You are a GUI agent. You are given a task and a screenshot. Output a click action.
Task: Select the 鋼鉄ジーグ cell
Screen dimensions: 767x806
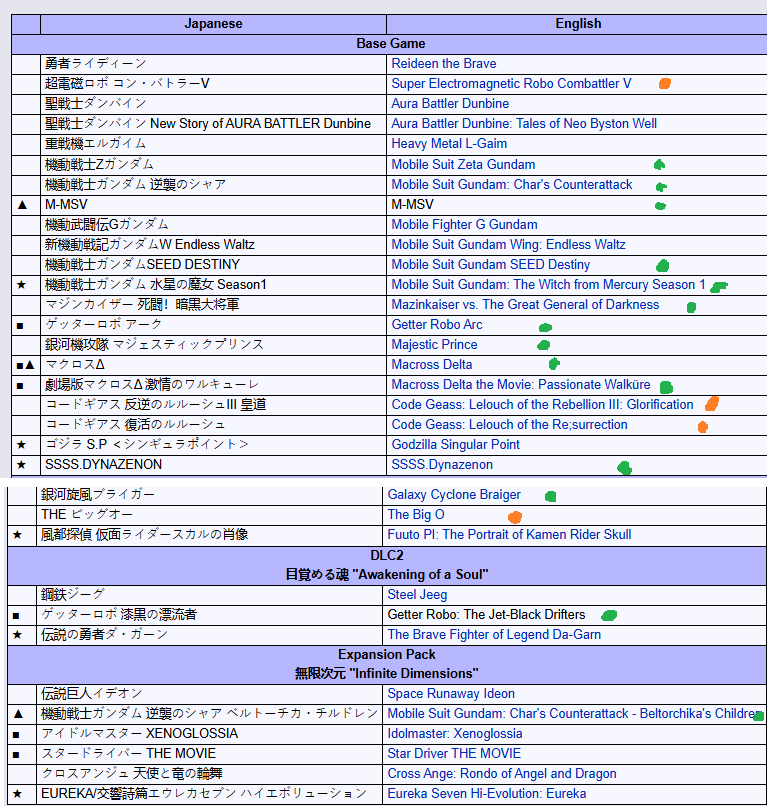209,595
